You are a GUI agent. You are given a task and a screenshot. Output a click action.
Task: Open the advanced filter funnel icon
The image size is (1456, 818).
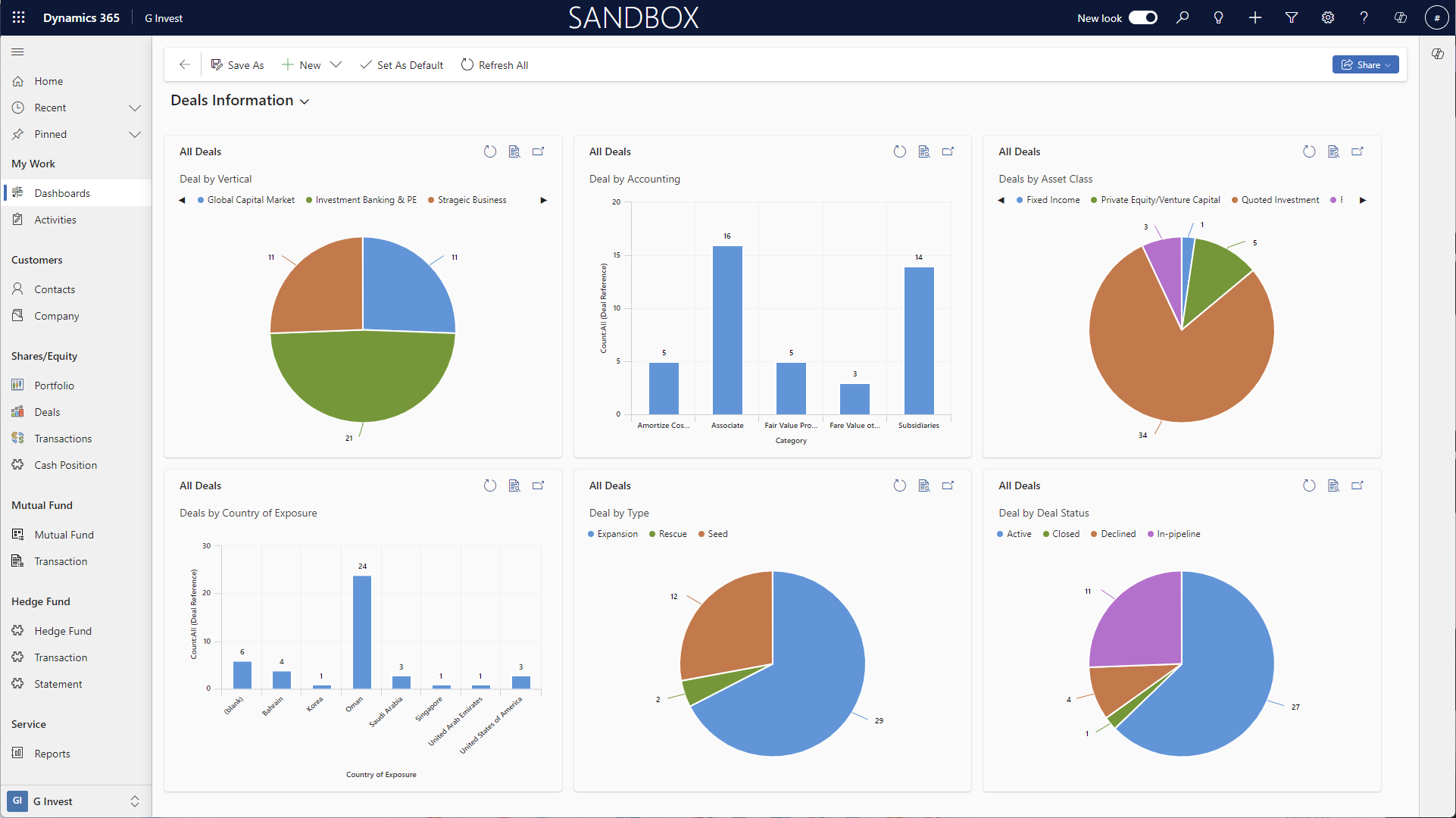pyautogui.click(x=1292, y=17)
